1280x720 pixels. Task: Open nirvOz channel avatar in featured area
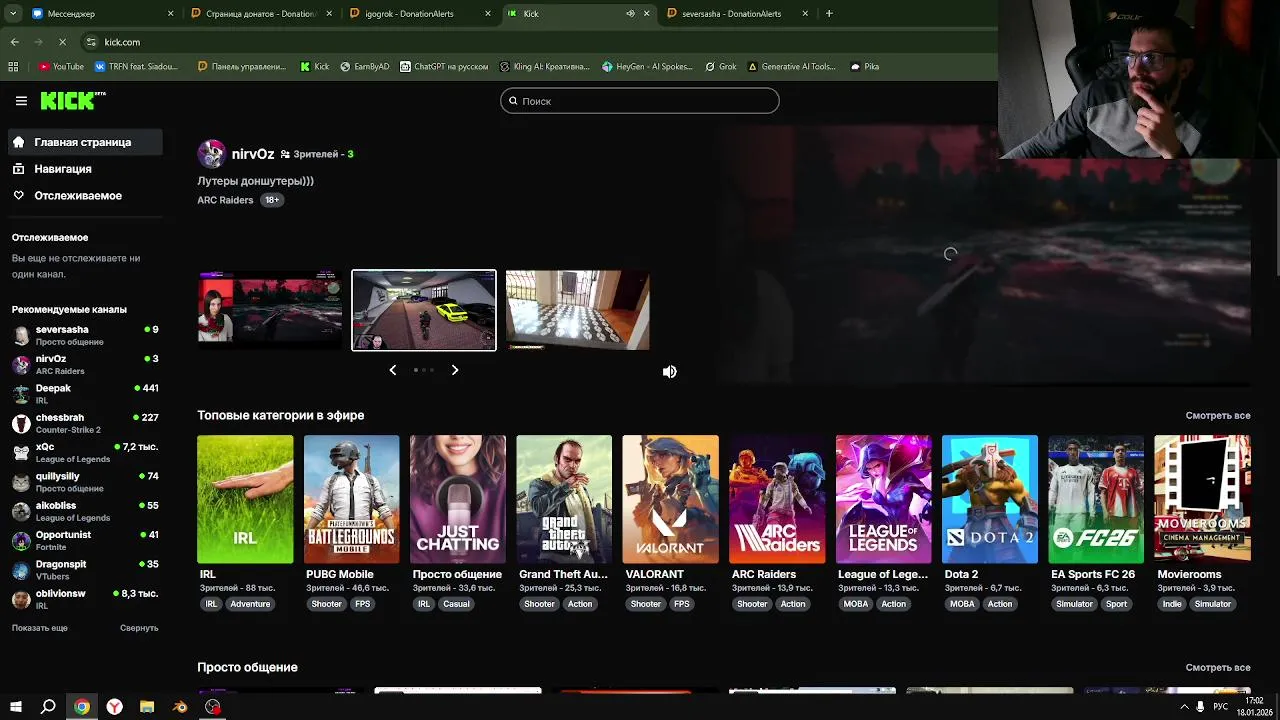211,153
